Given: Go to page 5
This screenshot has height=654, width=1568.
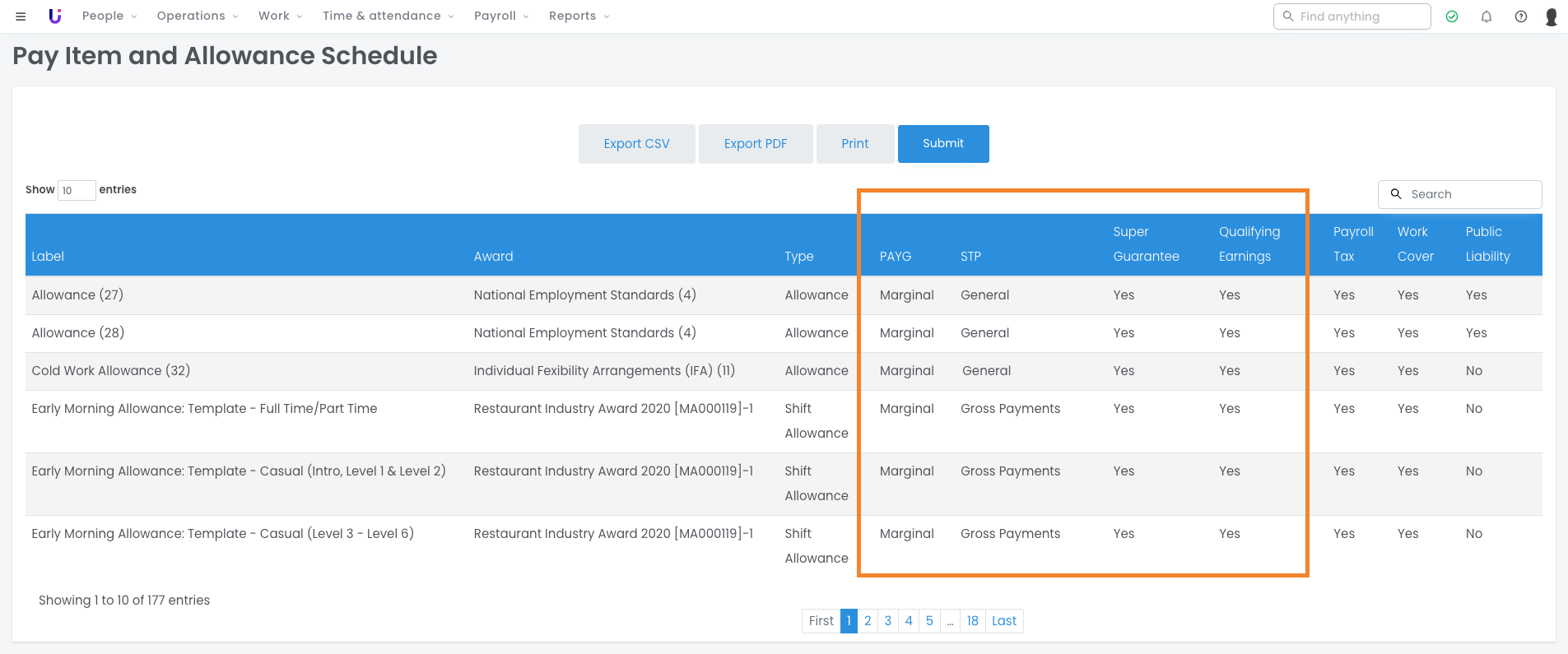Looking at the screenshot, I should pos(929,621).
